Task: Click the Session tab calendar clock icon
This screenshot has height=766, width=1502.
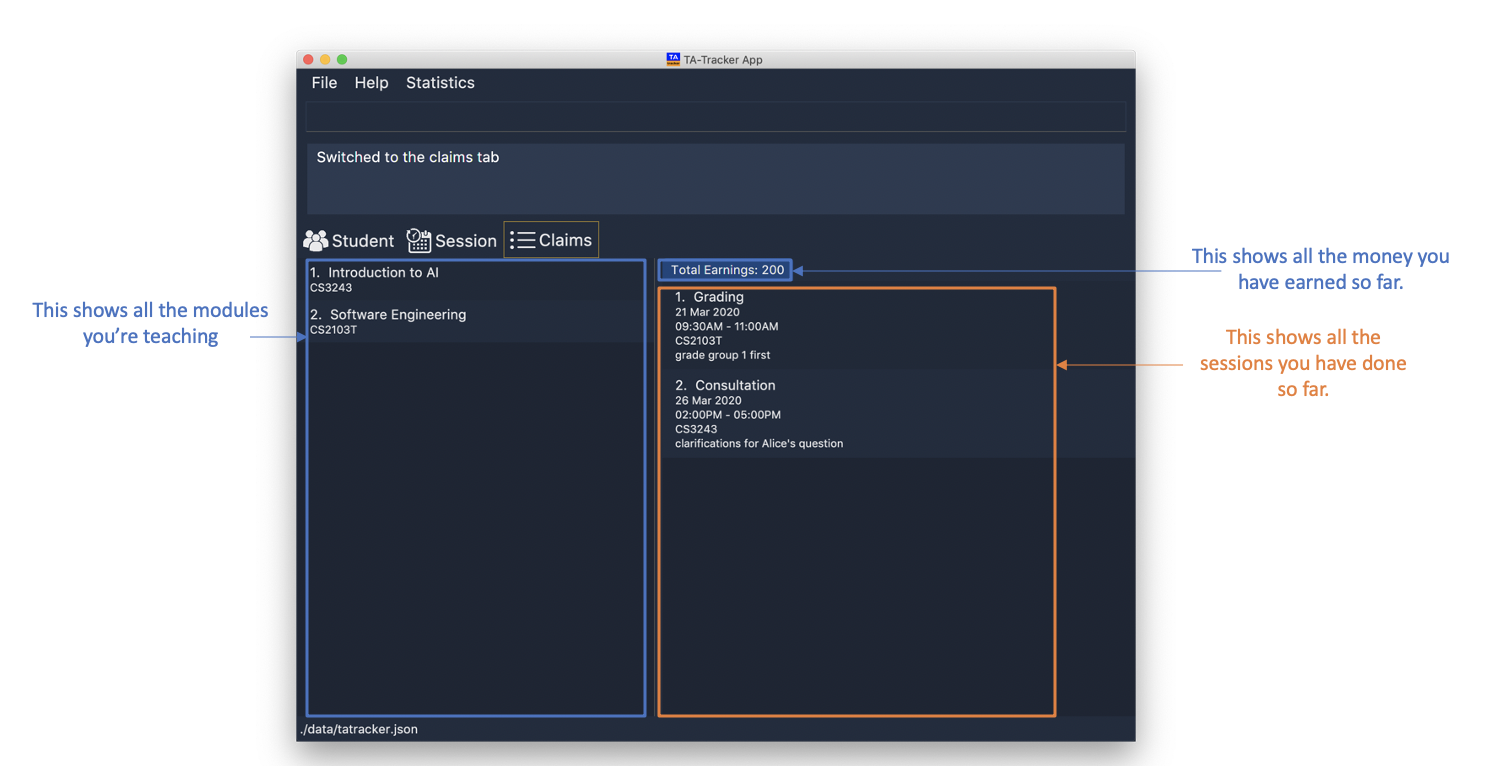Action: coord(419,241)
